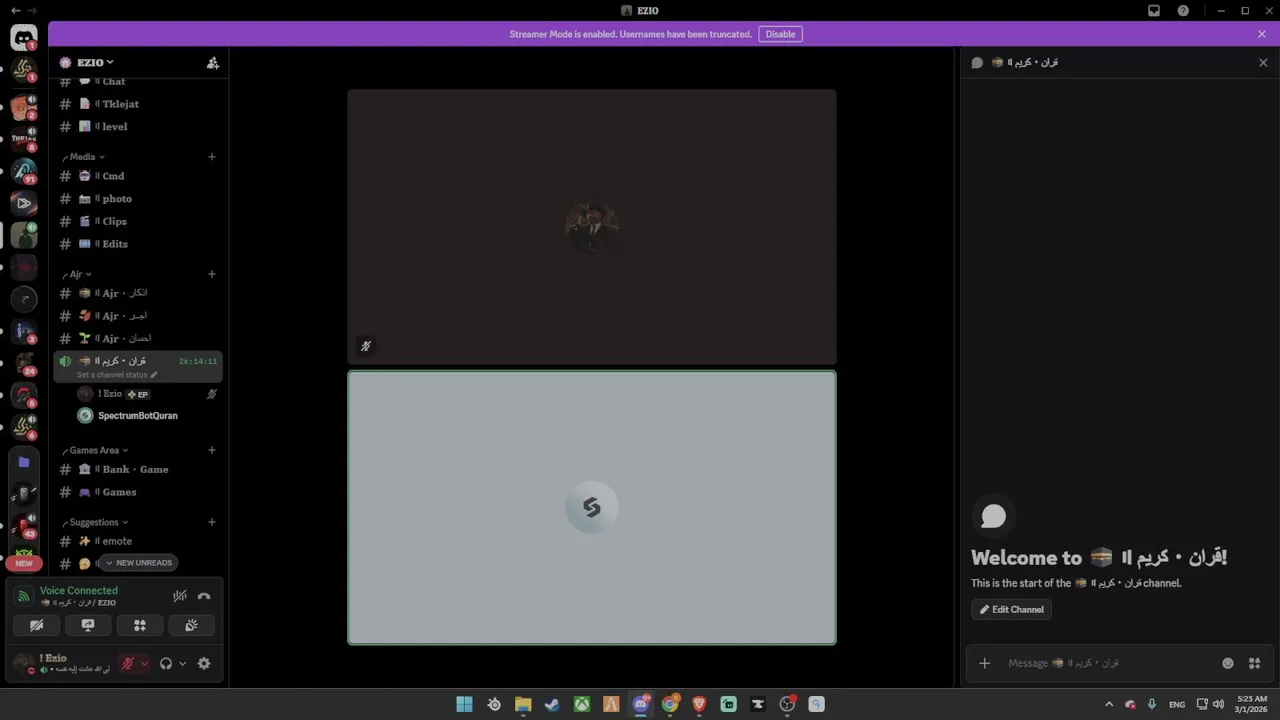Unmute the microphone in user panel
The height and width of the screenshot is (720, 1280).
[x=128, y=663]
